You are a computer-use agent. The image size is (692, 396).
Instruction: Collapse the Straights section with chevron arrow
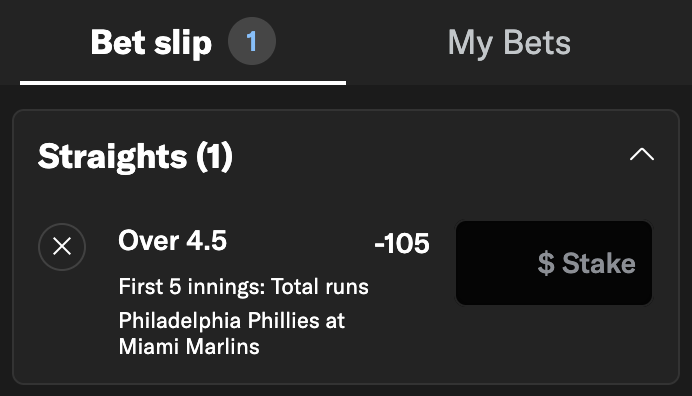tap(642, 155)
